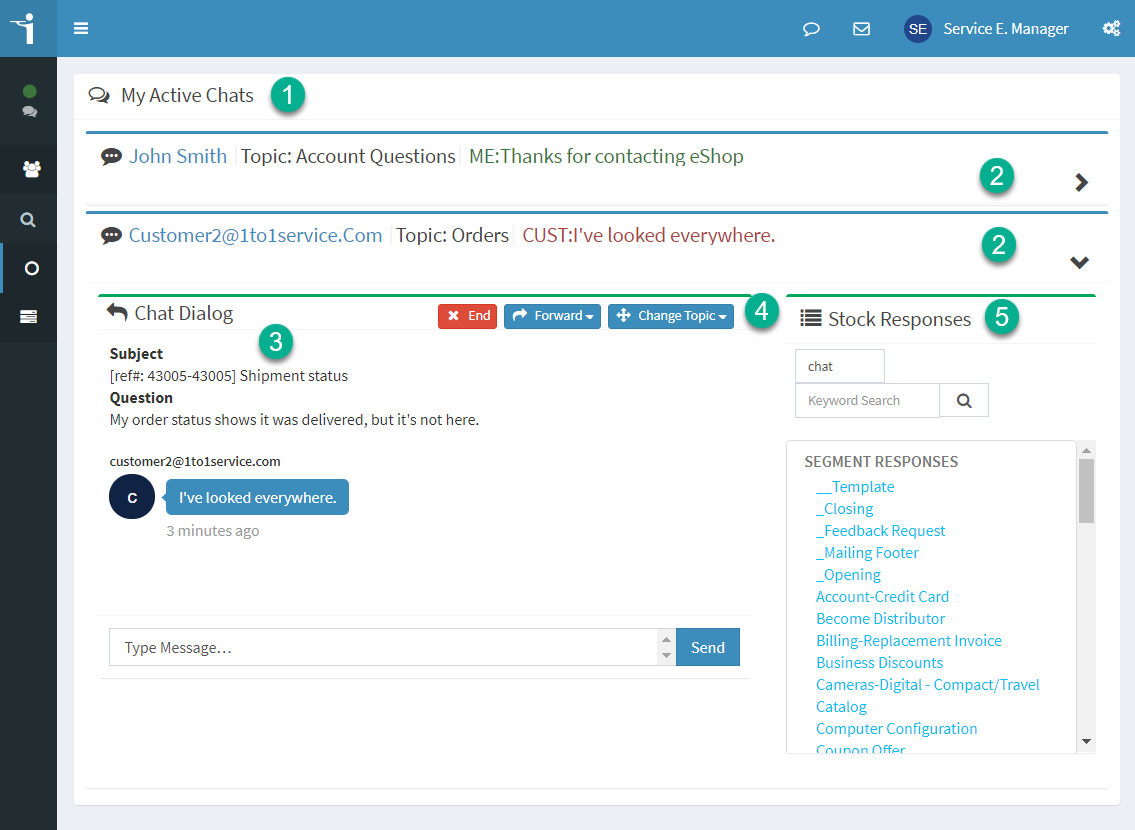Click the chat bubble icon in header
The height and width of the screenshot is (830, 1135).
pos(811,29)
